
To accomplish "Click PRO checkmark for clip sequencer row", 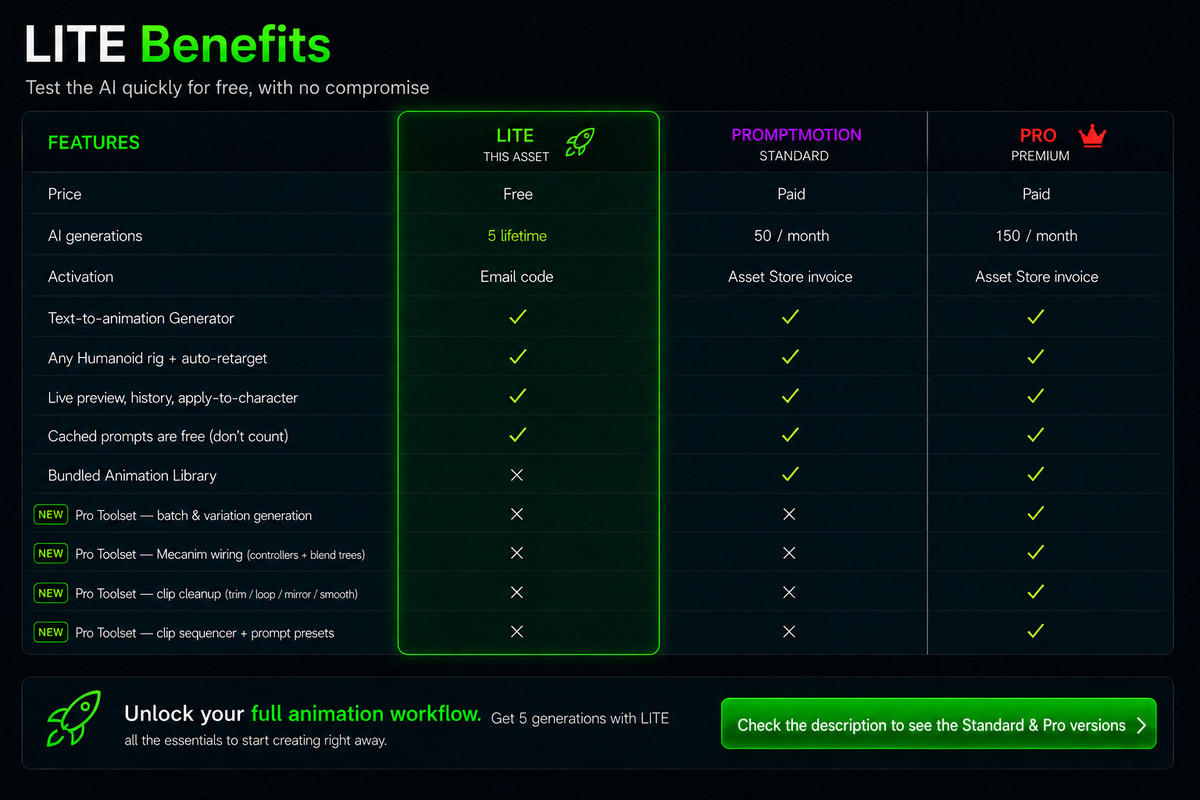I will (x=1036, y=631).
